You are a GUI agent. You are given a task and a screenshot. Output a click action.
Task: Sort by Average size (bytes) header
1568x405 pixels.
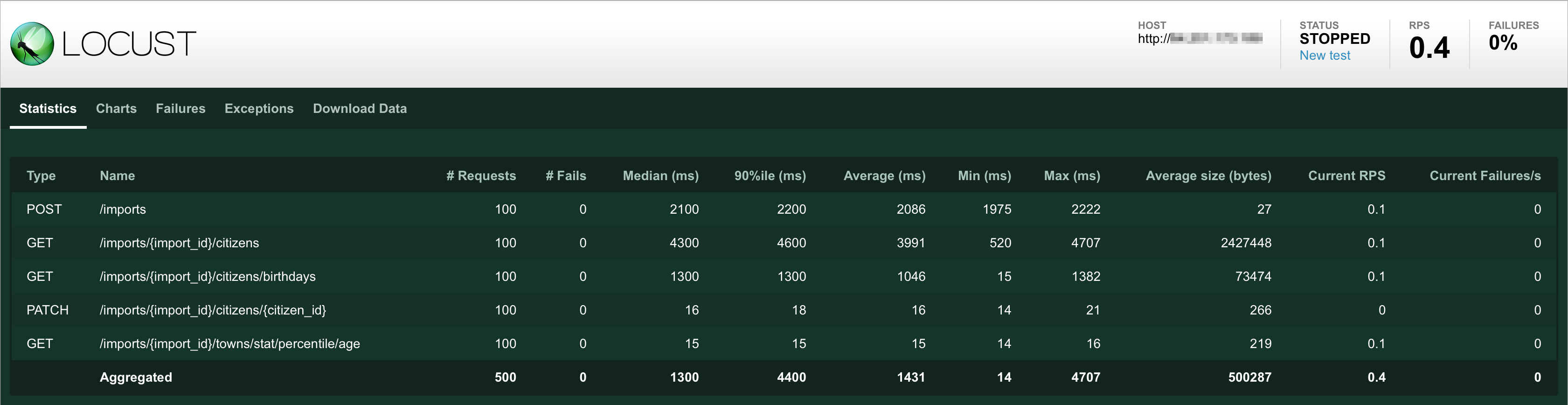coord(1208,175)
